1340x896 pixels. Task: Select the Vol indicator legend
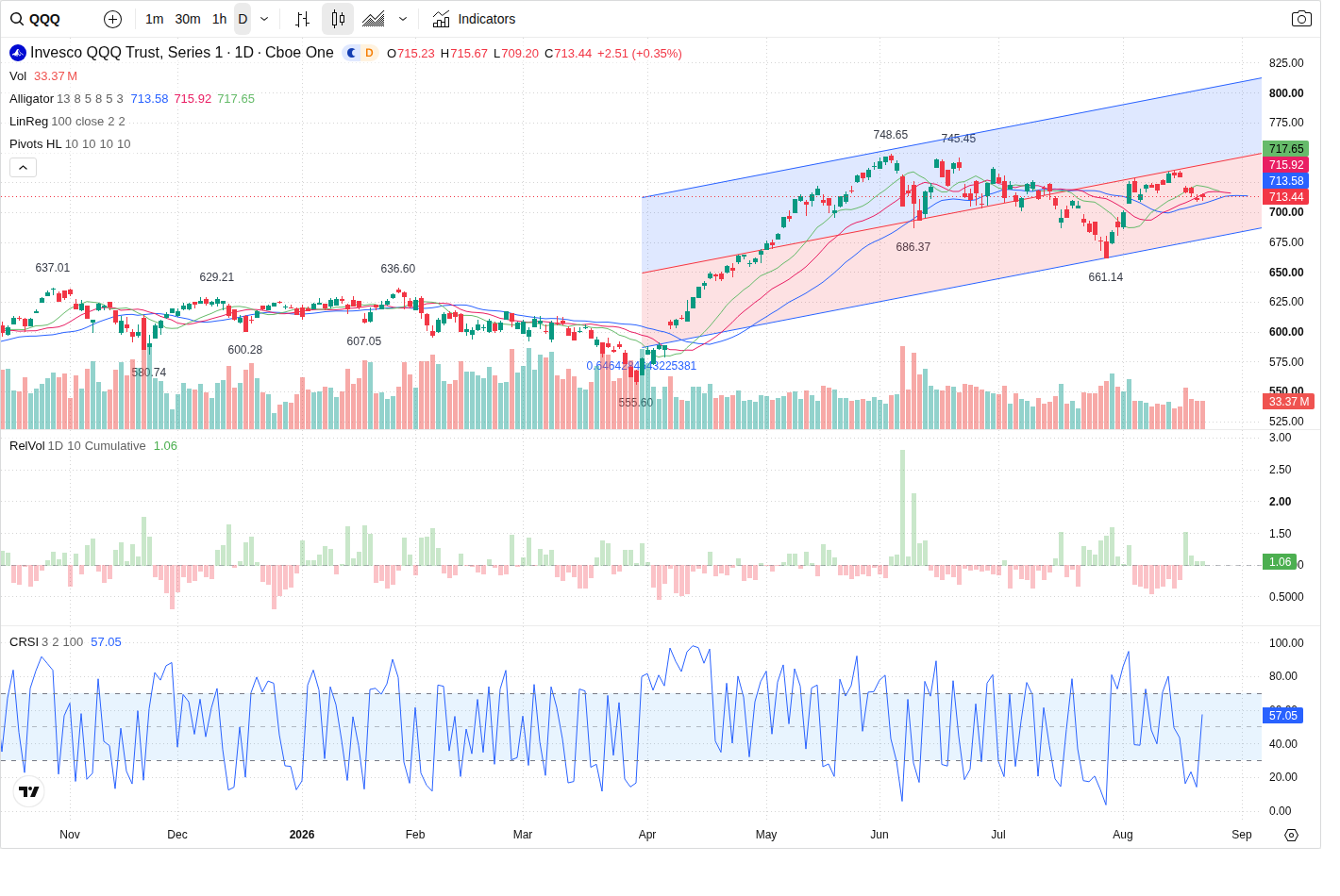(18, 76)
